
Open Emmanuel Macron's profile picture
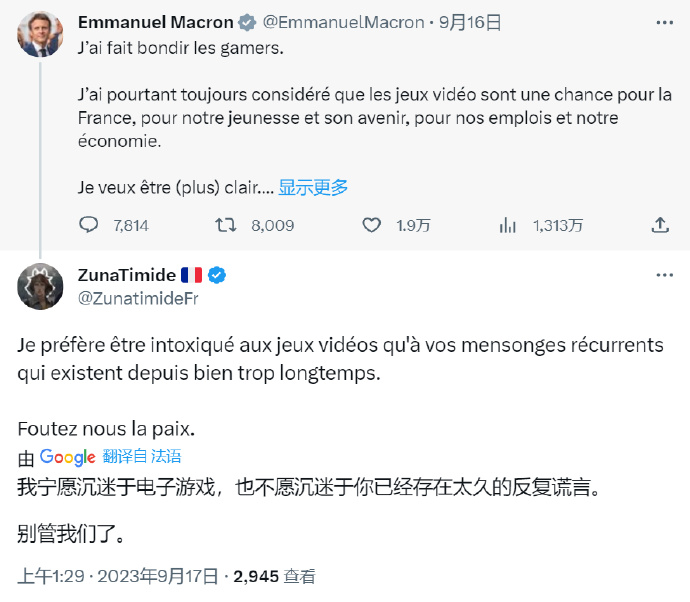pyautogui.click(x=40, y=33)
